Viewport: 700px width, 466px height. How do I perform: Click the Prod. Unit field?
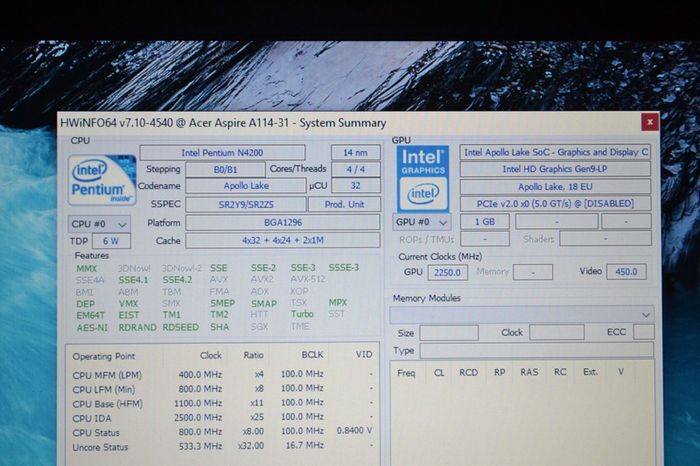tap(344, 204)
